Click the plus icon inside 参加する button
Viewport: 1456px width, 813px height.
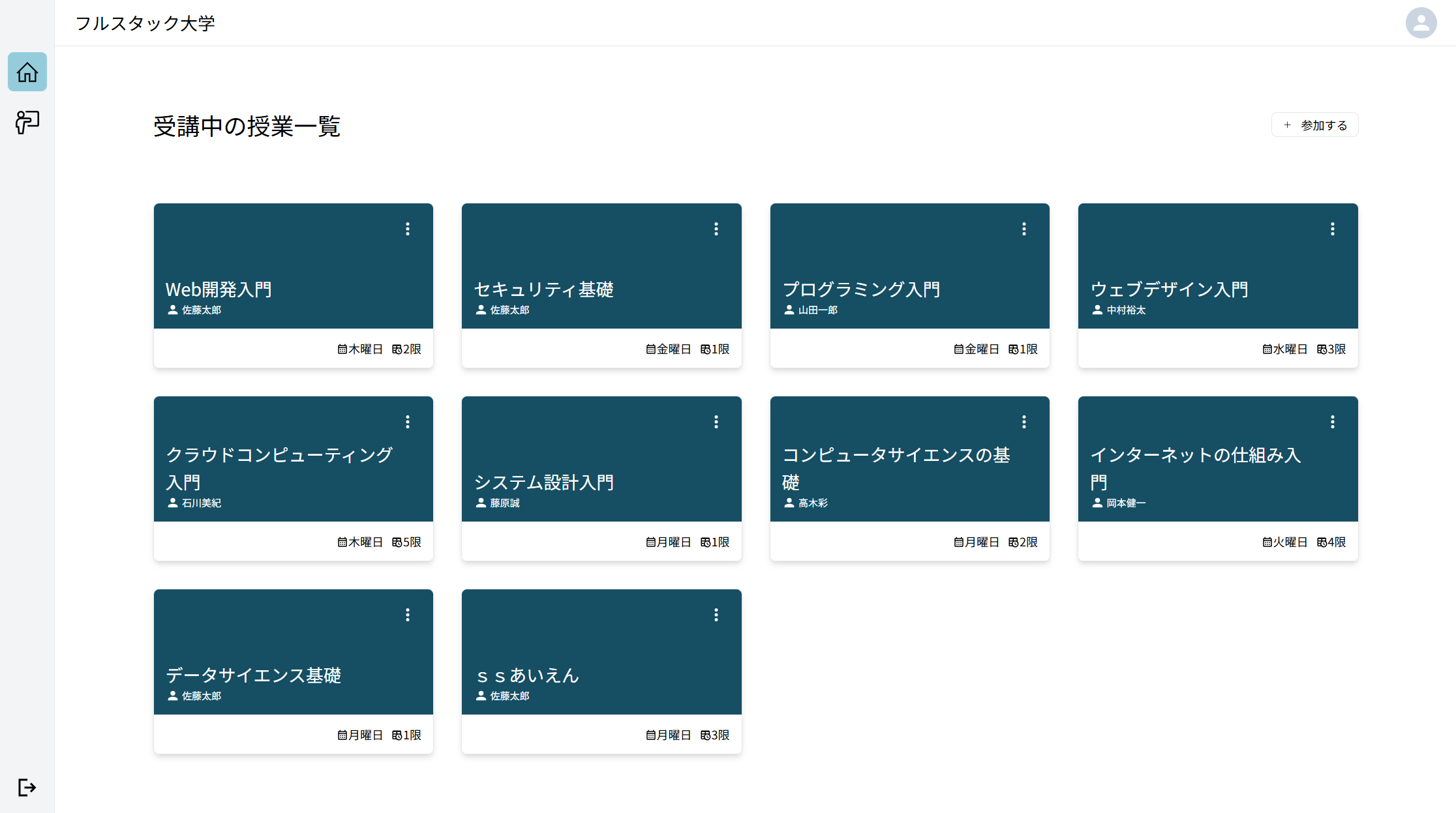tap(1286, 125)
